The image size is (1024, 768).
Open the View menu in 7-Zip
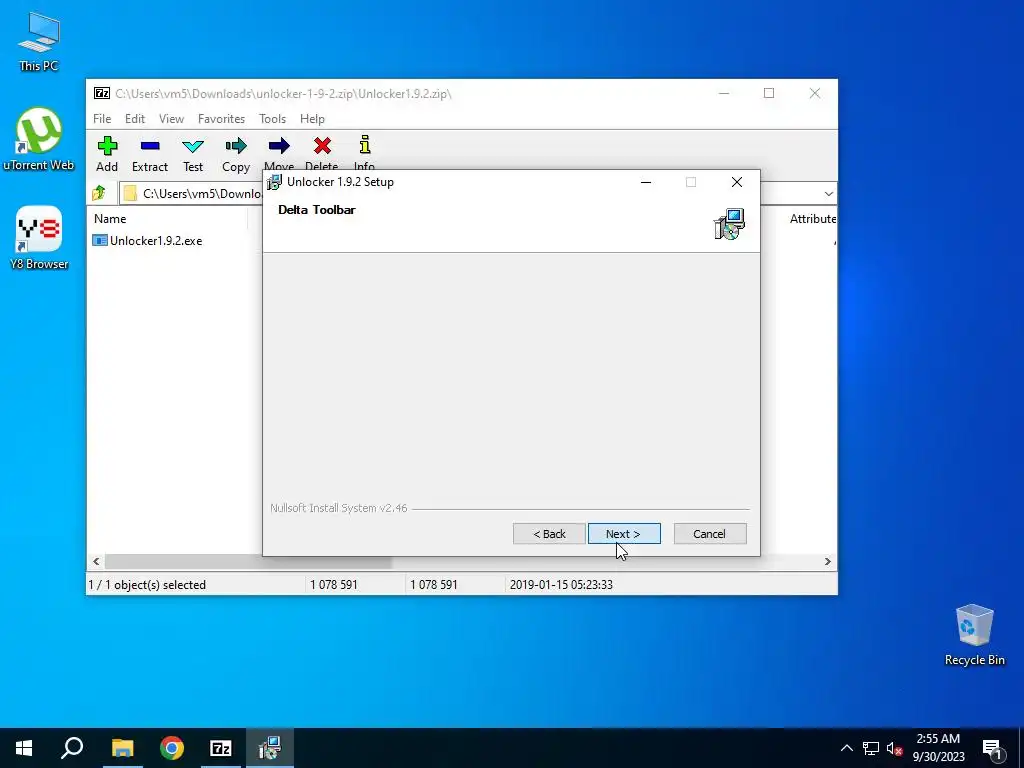[171, 119]
